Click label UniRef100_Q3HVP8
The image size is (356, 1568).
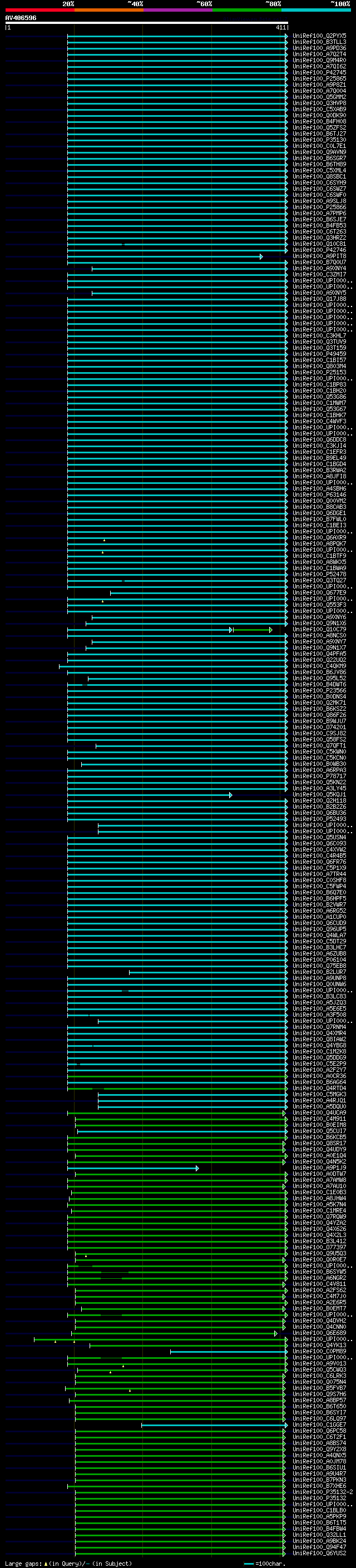coord(319,103)
